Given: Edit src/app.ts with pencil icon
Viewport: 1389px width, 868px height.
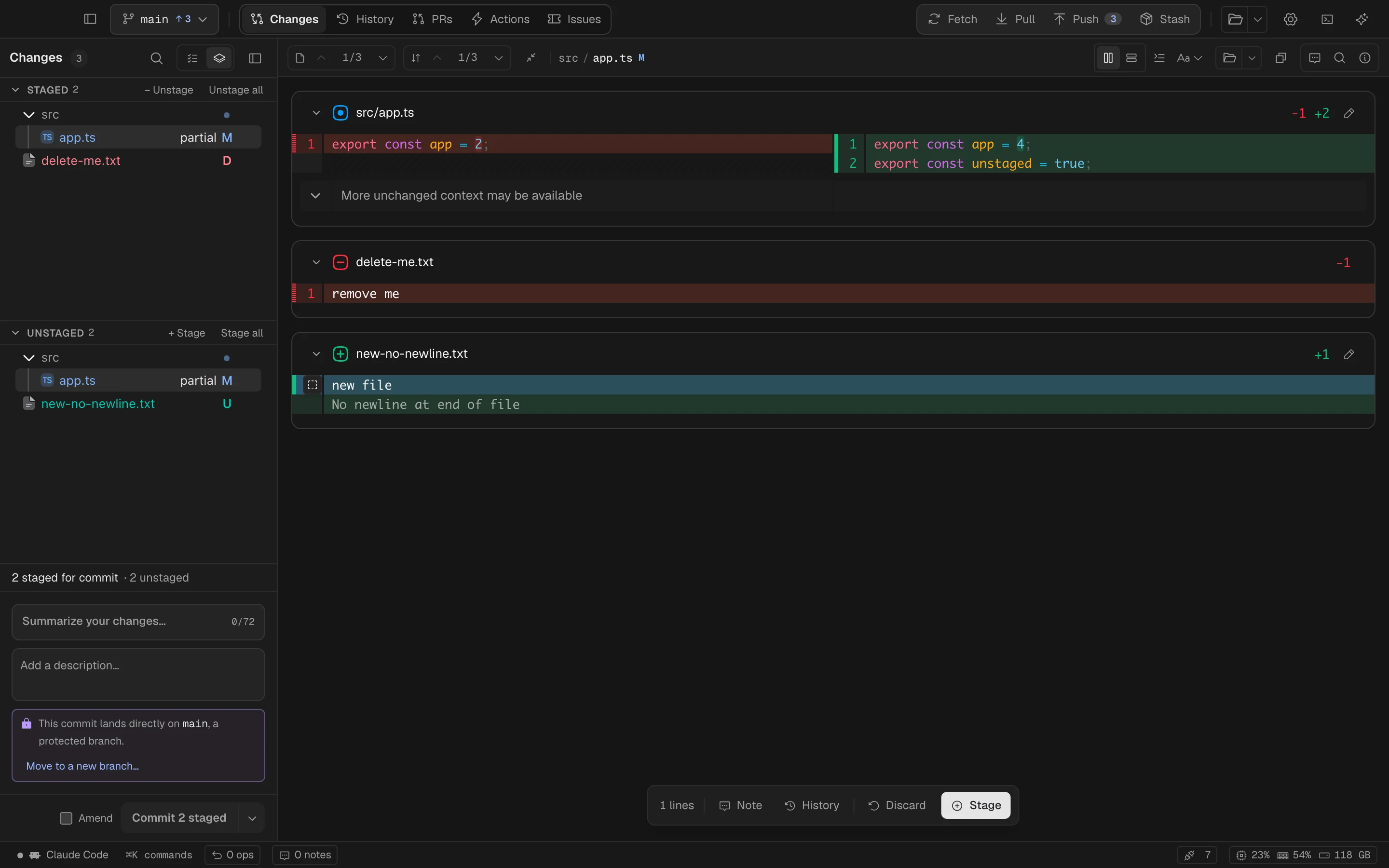Looking at the screenshot, I should [1349, 113].
